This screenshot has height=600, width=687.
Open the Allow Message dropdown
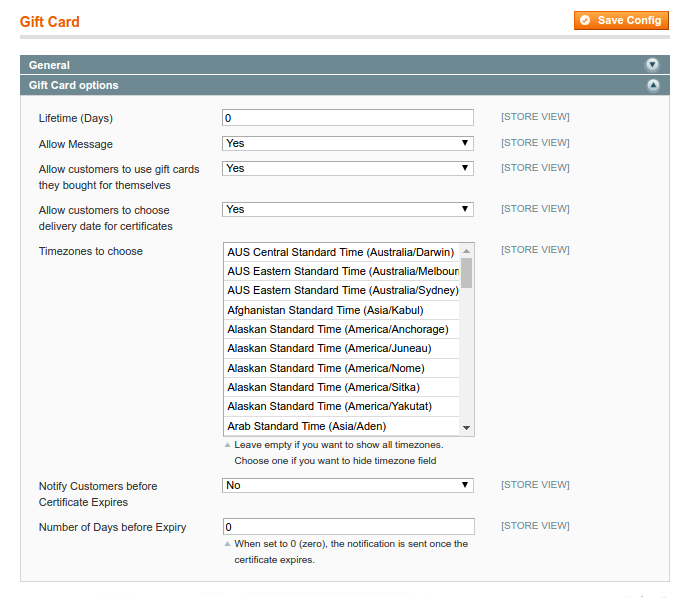pos(347,144)
